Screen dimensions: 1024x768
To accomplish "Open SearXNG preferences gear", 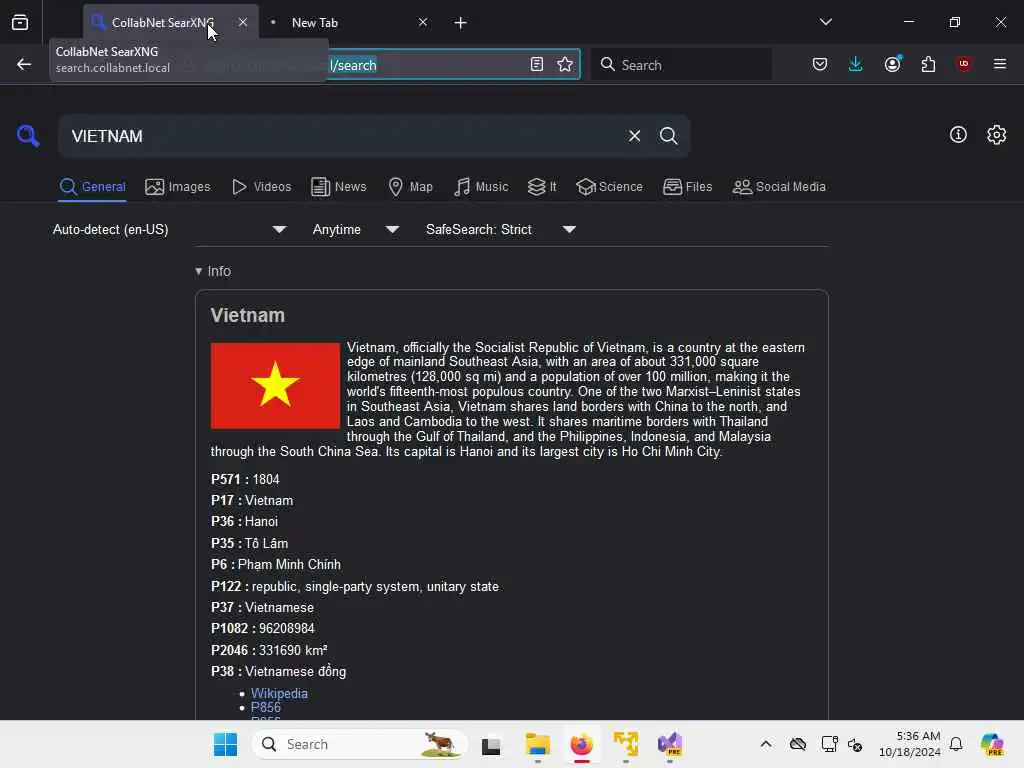I will tap(997, 135).
